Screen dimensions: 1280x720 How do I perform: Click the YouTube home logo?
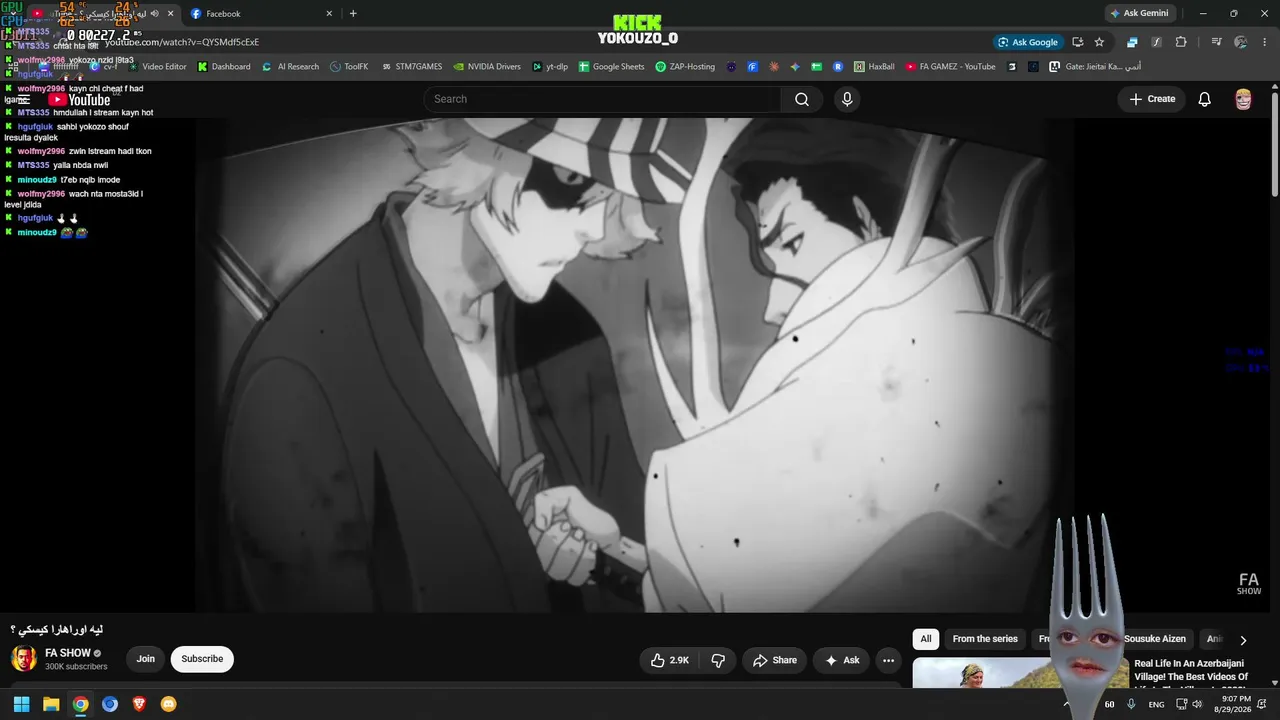79,100
